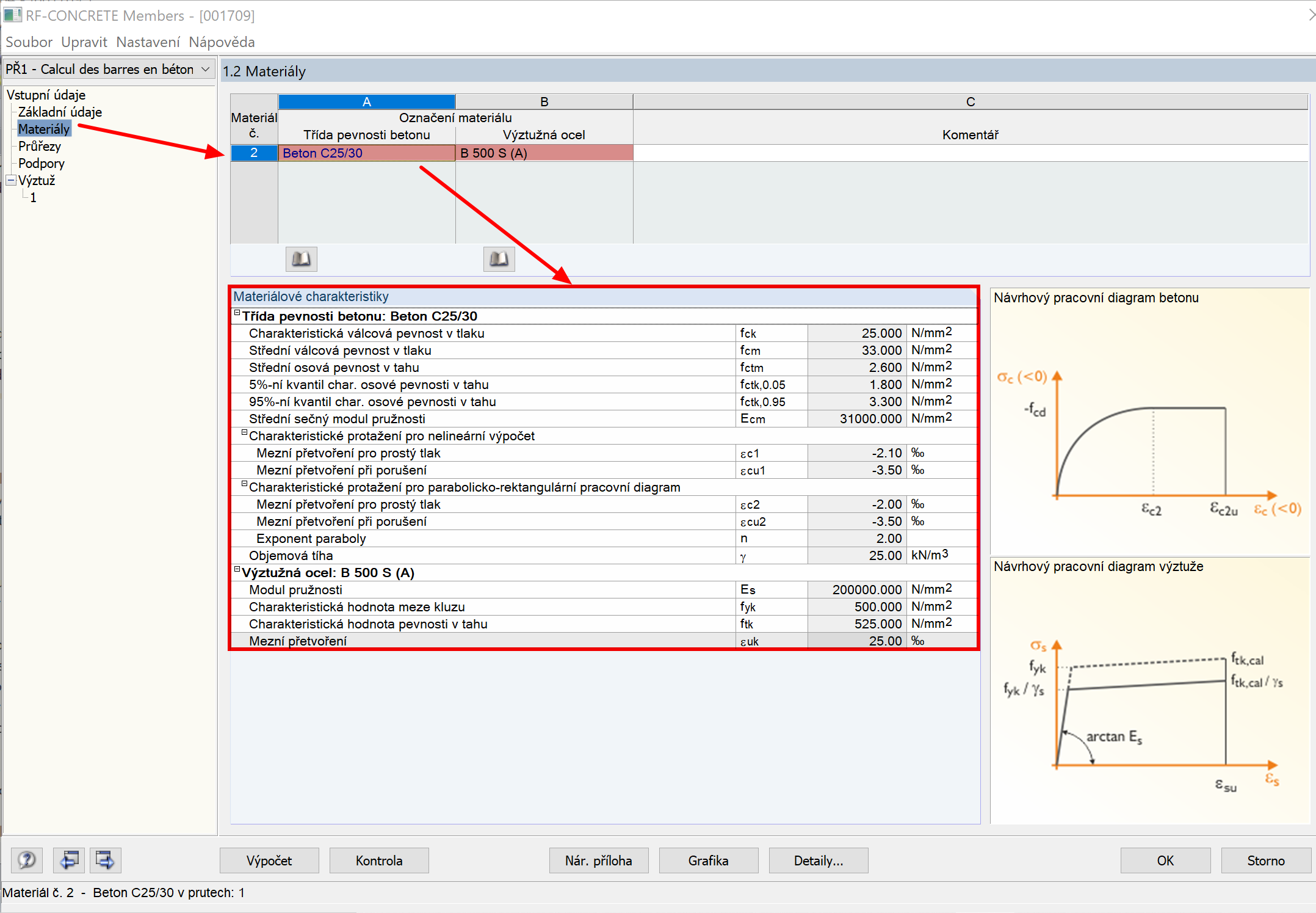Select Podpory in the navigation tree
Image resolution: width=1316 pixels, height=913 pixels.
click(x=42, y=163)
